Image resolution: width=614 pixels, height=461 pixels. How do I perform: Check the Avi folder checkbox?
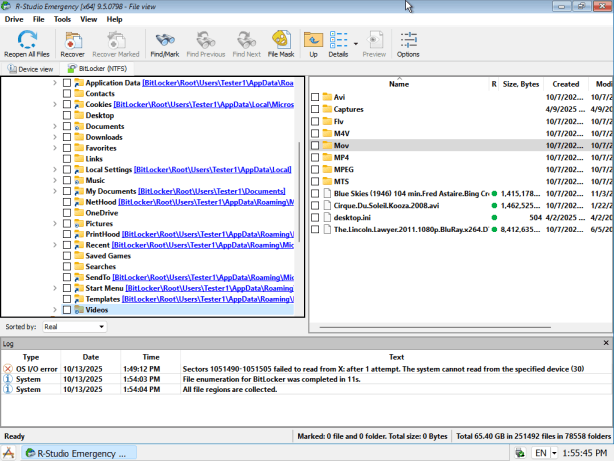point(315,97)
